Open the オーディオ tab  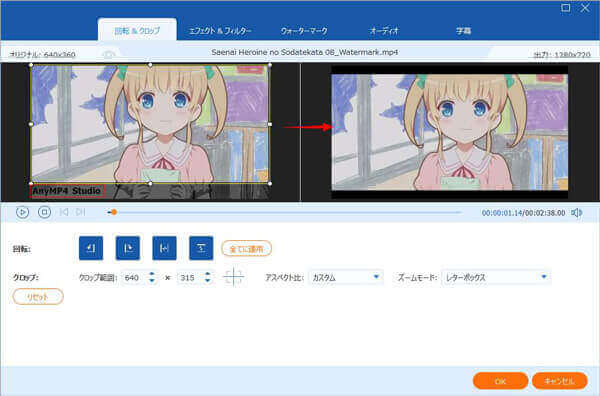[384, 31]
